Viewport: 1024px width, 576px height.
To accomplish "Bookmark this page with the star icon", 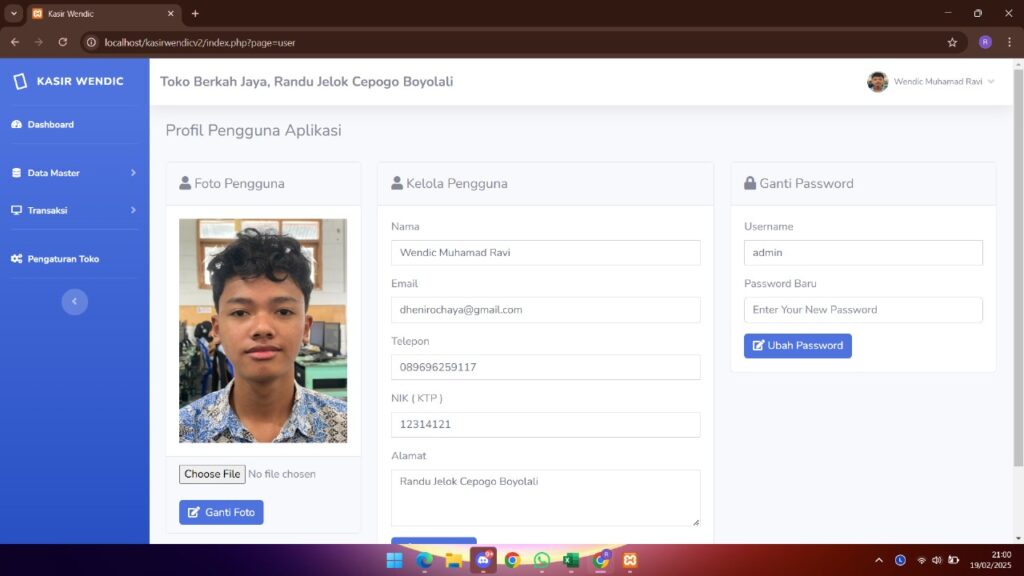I will (x=952, y=42).
